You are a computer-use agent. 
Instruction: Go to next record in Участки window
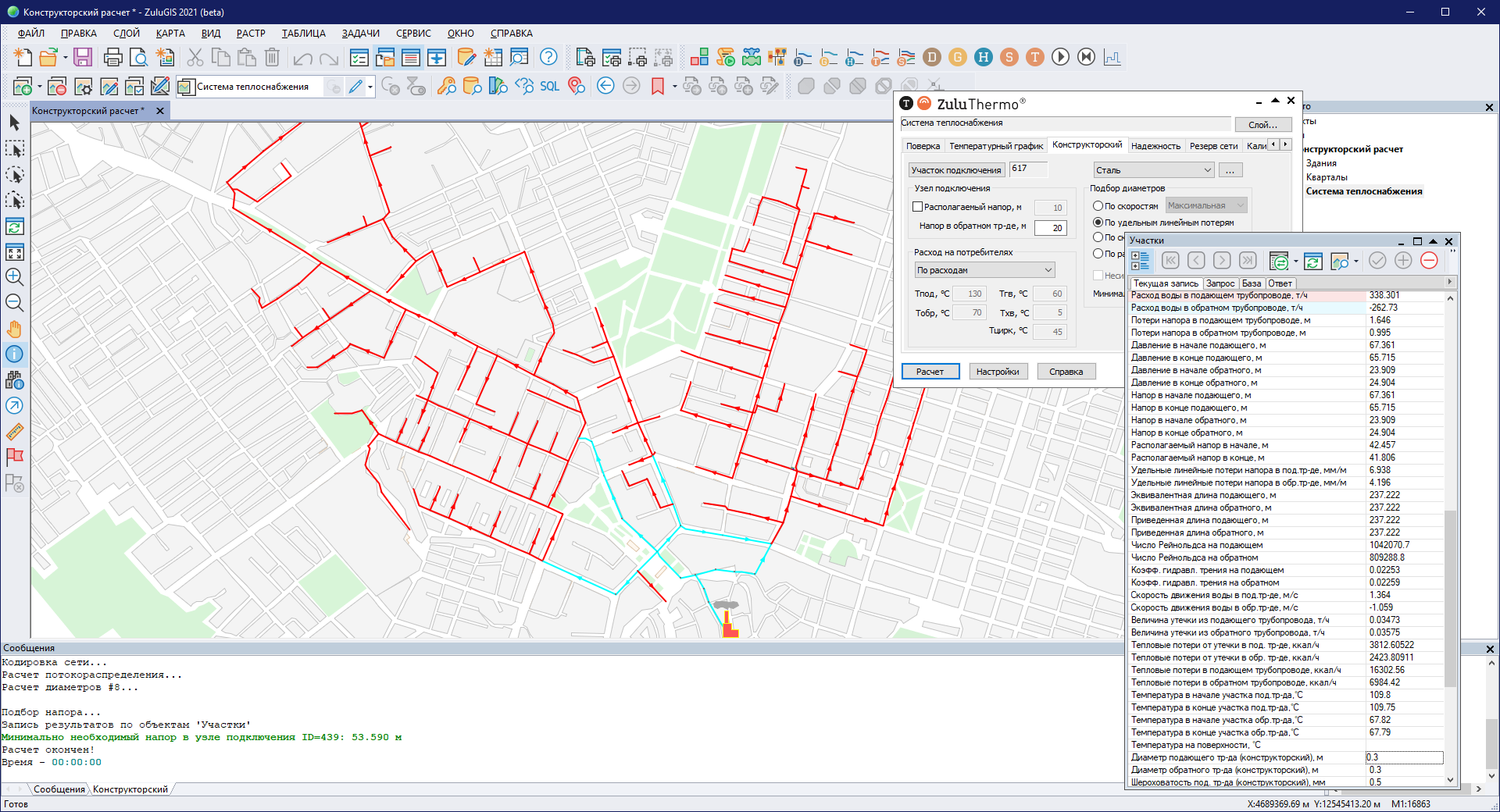(x=1222, y=261)
